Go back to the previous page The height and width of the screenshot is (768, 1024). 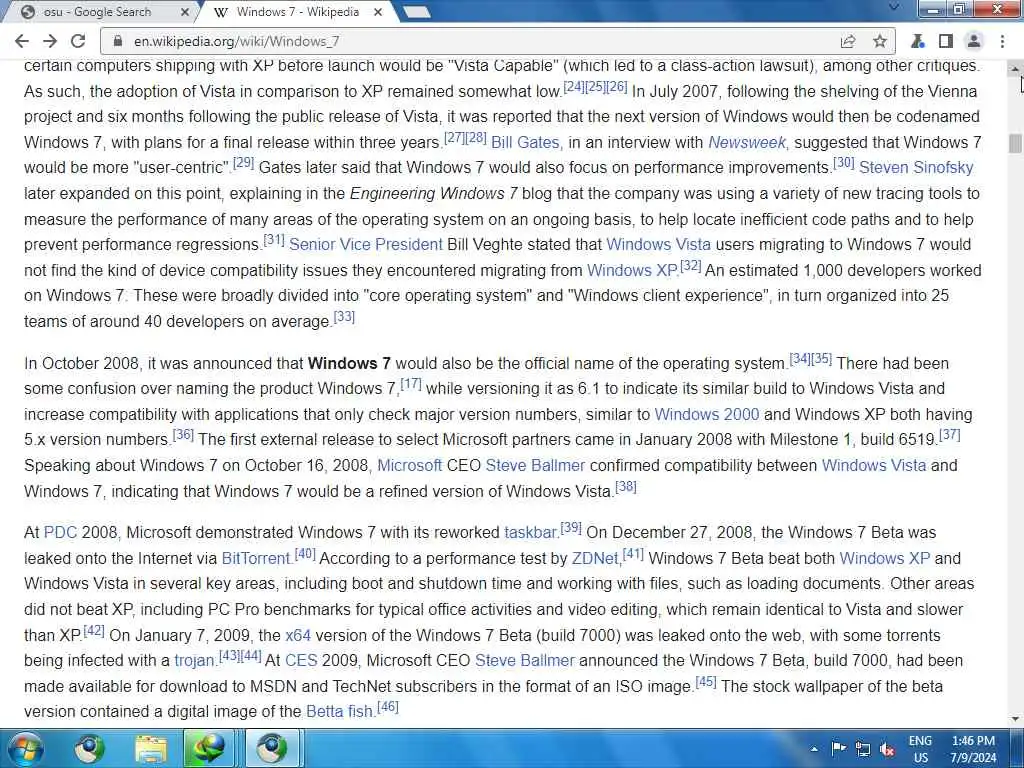pyautogui.click(x=22, y=41)
